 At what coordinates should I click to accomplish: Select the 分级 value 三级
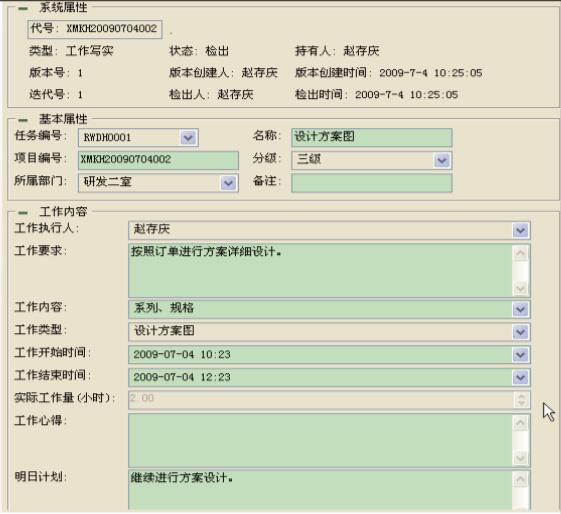point(309,159)
